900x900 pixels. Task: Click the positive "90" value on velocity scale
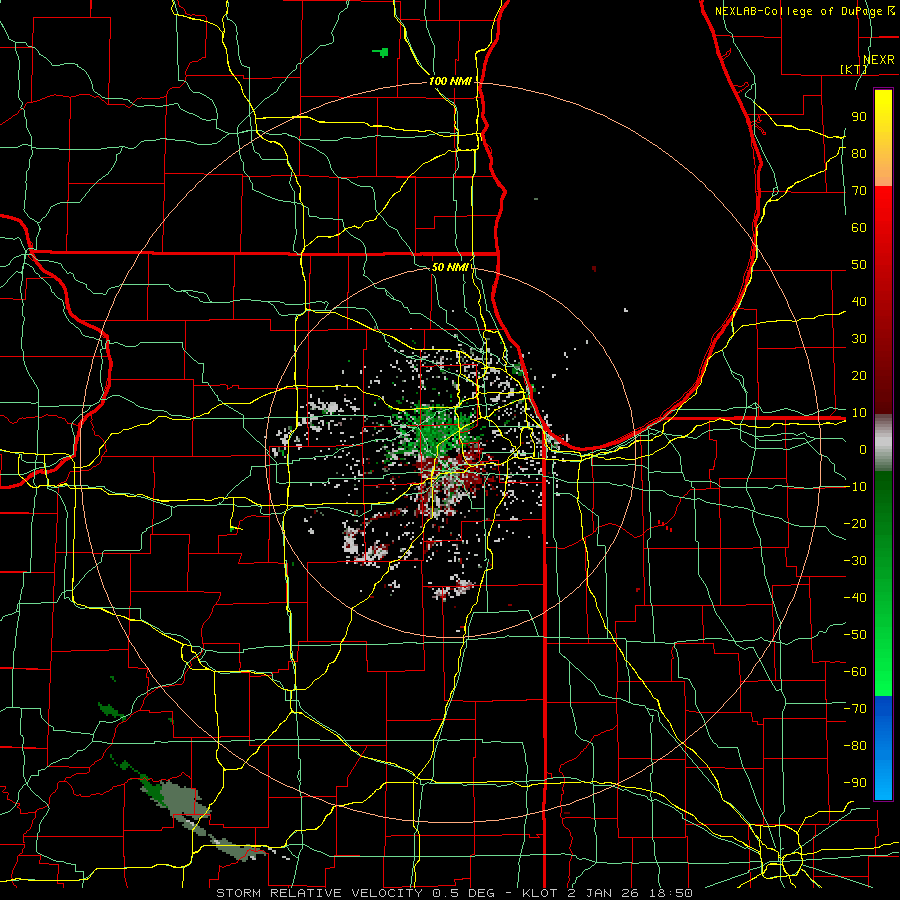[x=859, y=117]
